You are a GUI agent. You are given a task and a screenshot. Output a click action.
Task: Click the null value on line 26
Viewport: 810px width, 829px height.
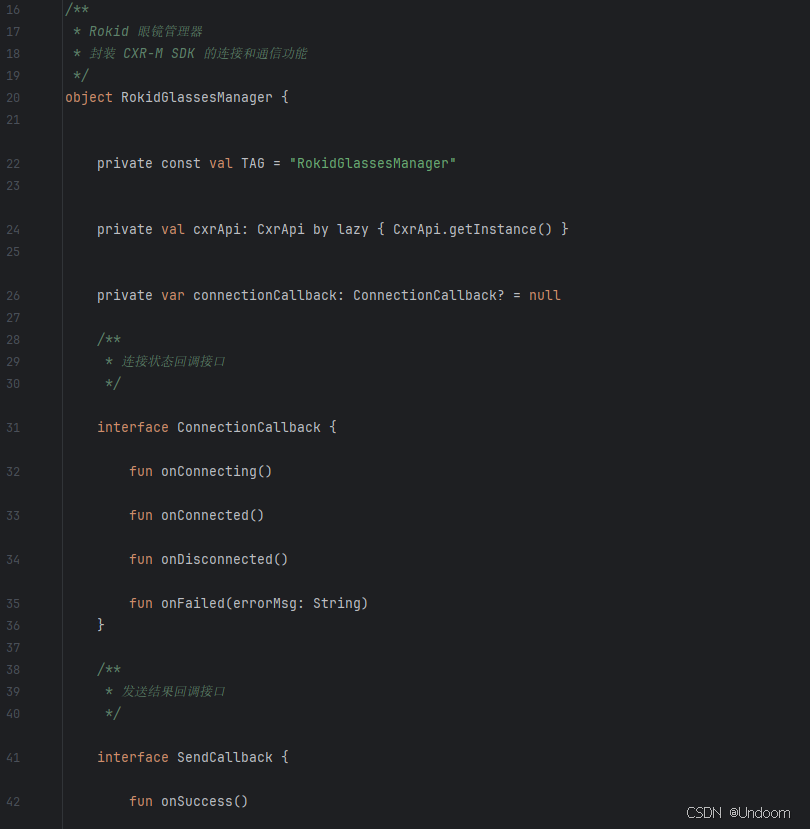(545, 296)
